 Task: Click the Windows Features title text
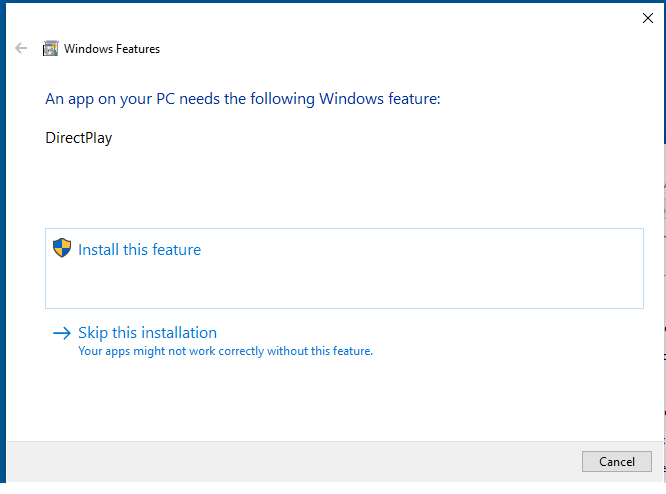(112, 49)
